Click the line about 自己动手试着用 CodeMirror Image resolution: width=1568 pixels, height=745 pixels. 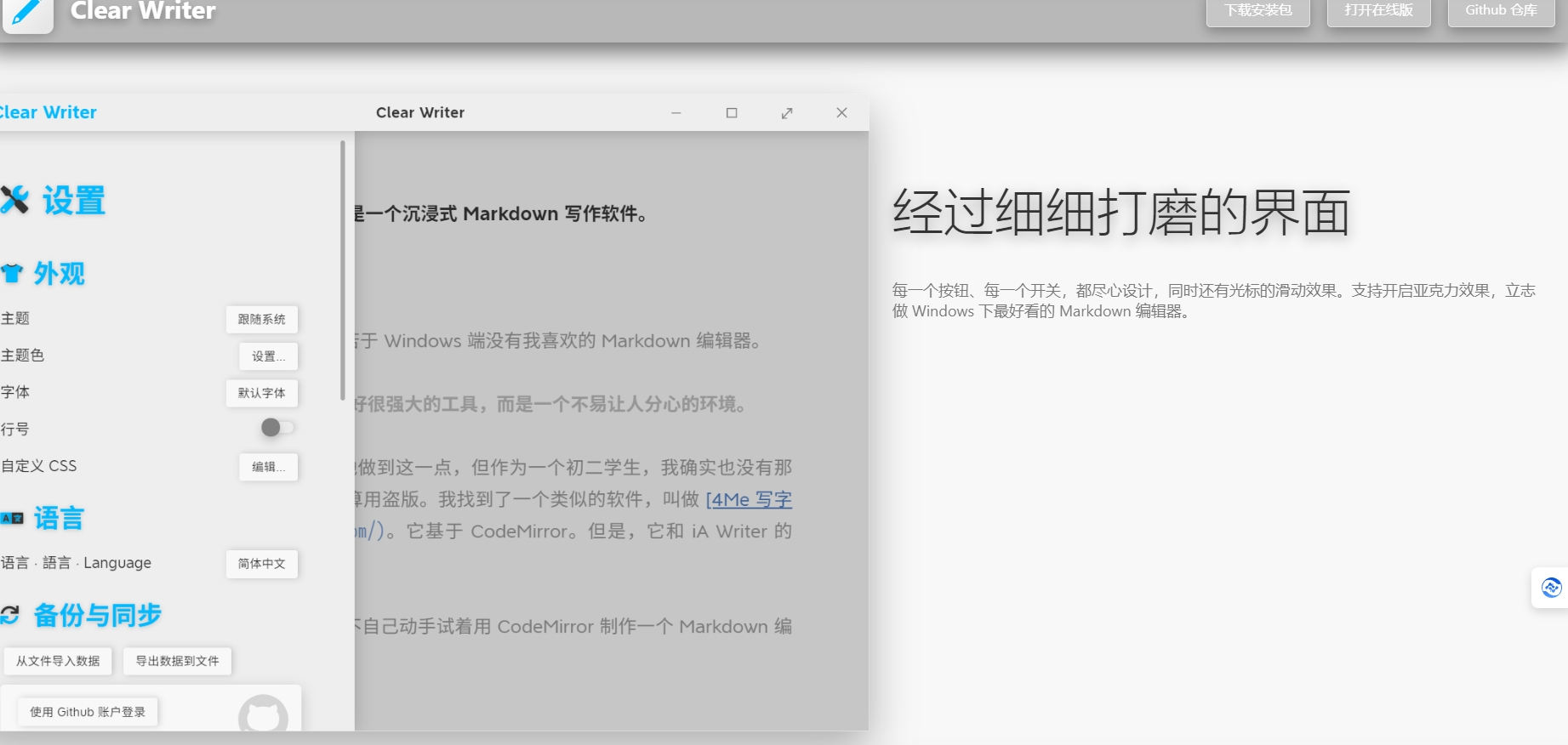pos(574,627)
